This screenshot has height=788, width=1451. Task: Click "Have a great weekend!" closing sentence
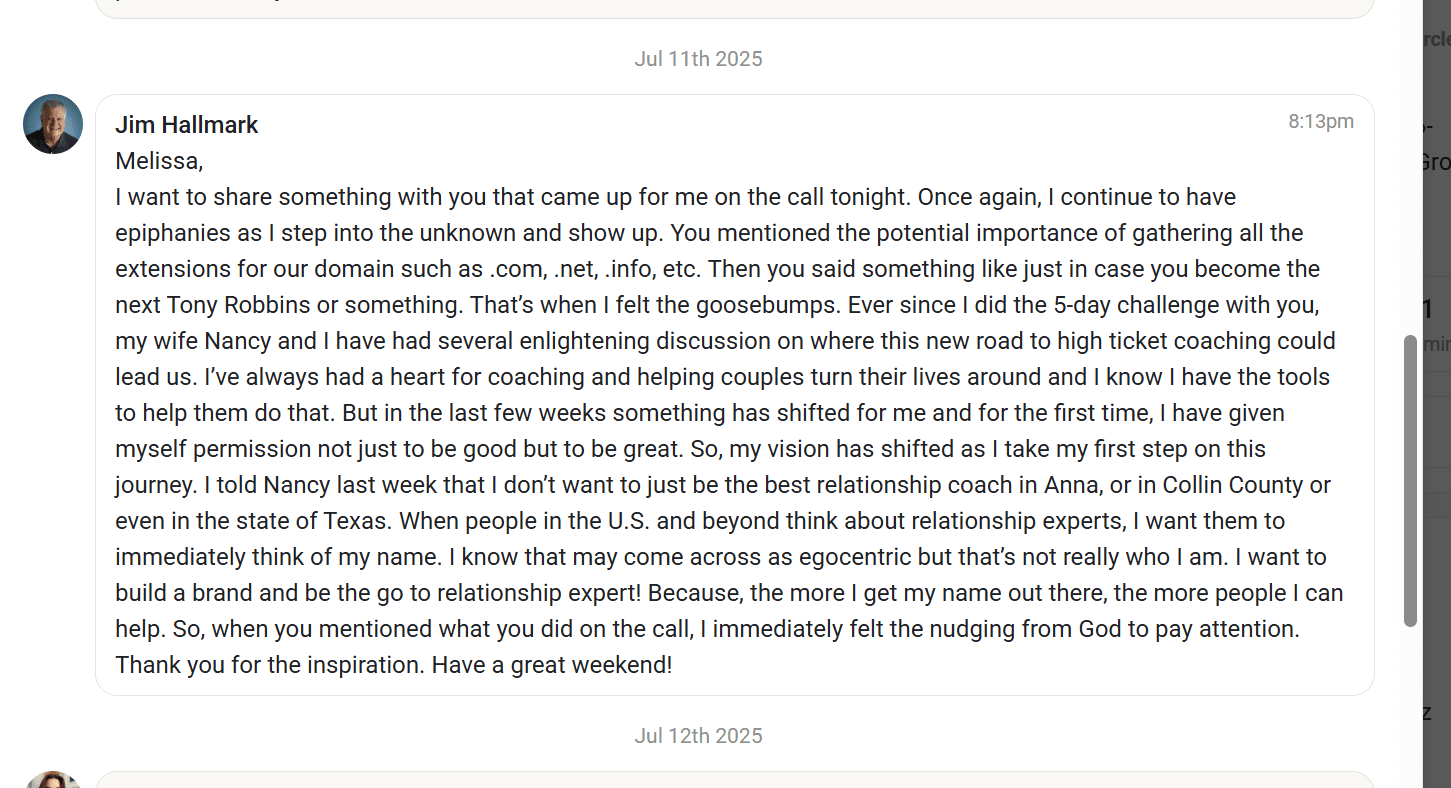[x=552, y=665]
